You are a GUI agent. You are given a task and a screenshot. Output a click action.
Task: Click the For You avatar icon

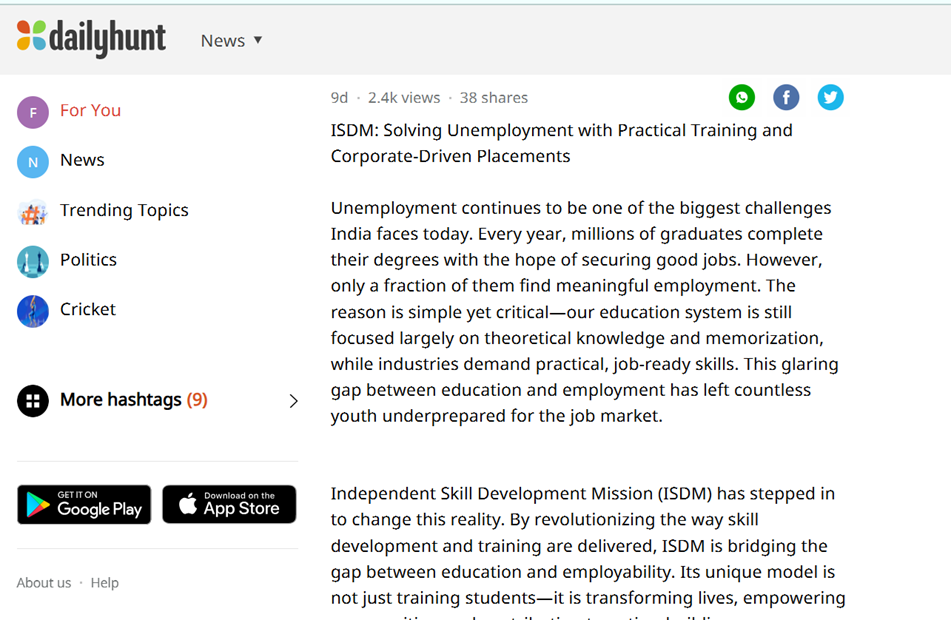click(x=33, y=112)
